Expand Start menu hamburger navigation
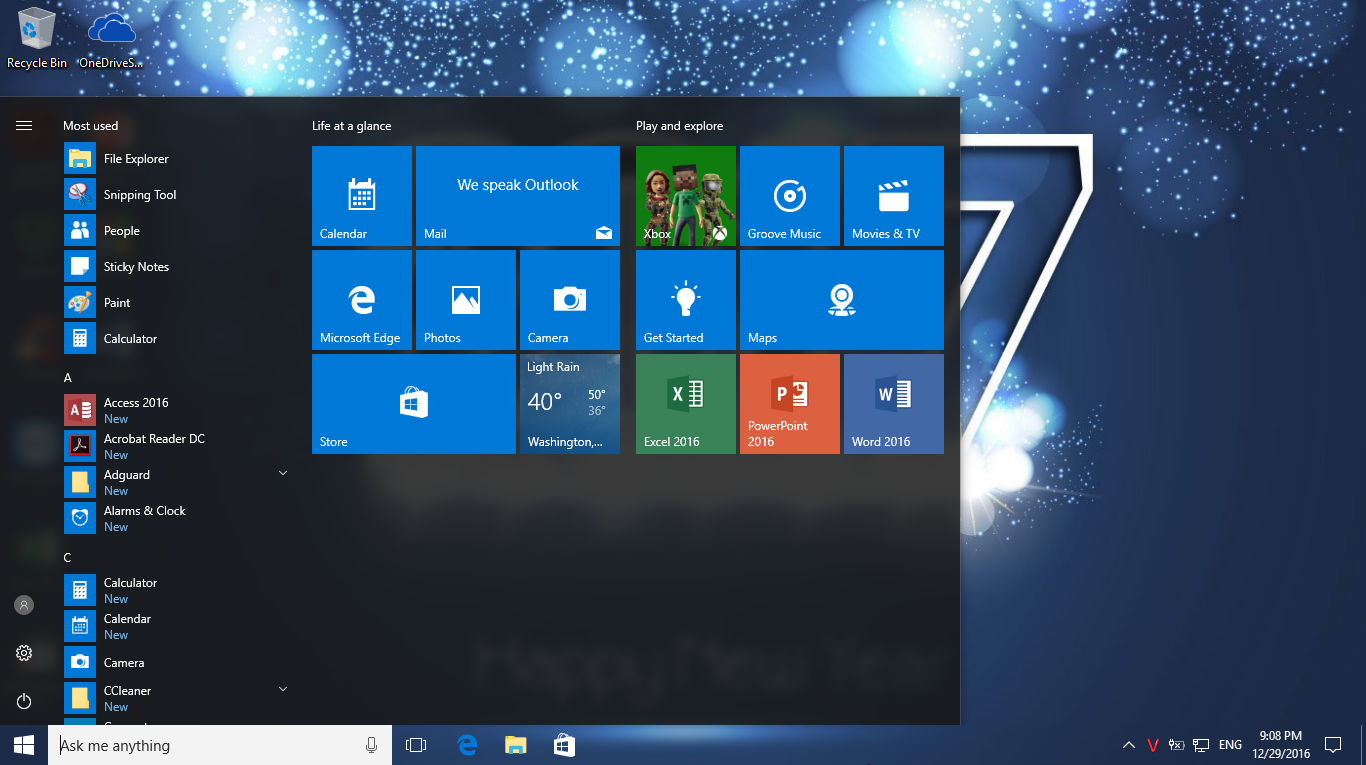Screen dimensions: 1366x765 (x=24, y=126)
